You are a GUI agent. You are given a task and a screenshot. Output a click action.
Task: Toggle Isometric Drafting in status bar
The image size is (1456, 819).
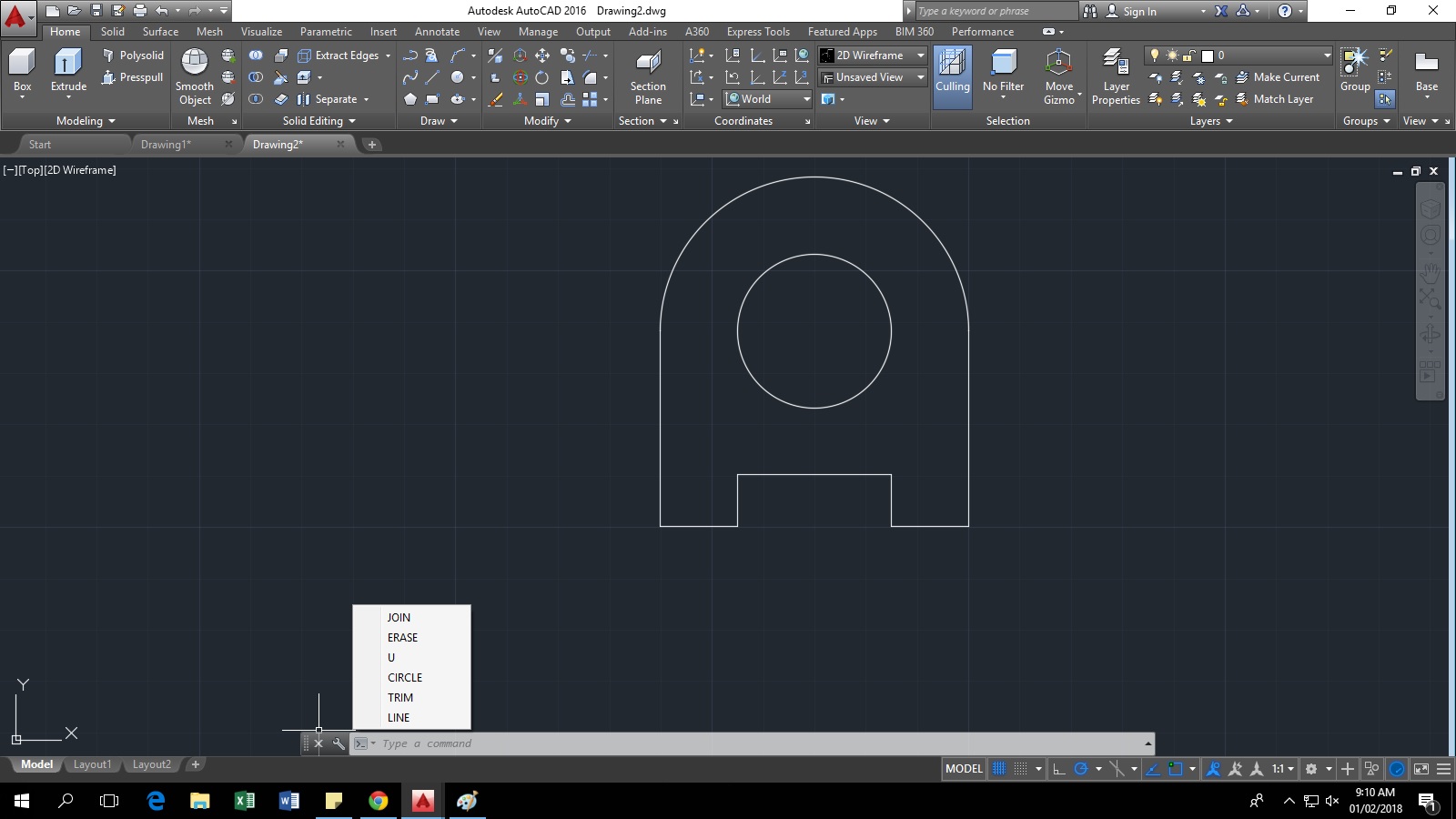1117,769
